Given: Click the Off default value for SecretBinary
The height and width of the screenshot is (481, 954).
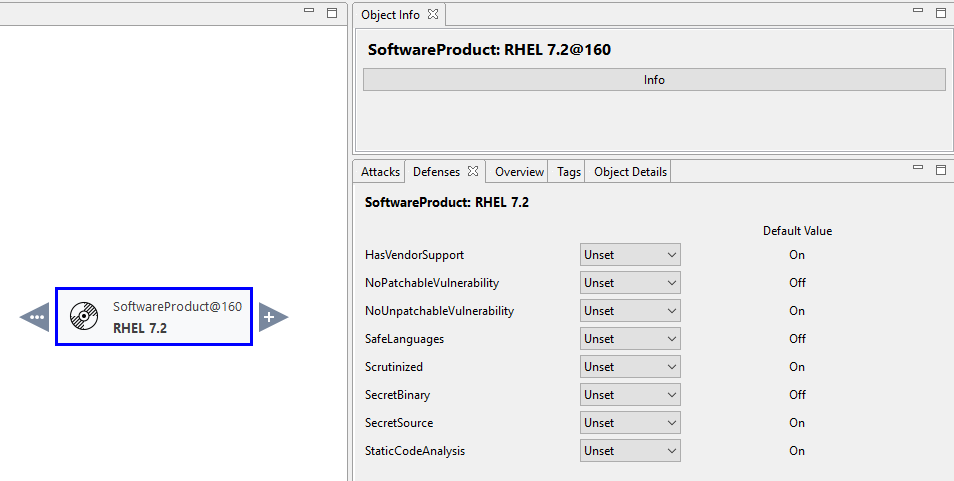Looking at the screenshot, I should [x=797, y=395].
